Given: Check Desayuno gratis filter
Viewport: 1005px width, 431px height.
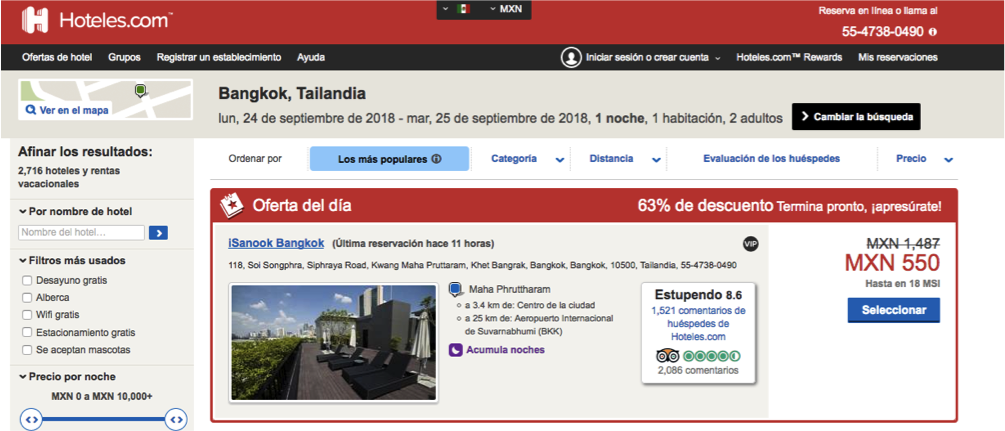Looking at the screenshot, I should tap(26, 280).
